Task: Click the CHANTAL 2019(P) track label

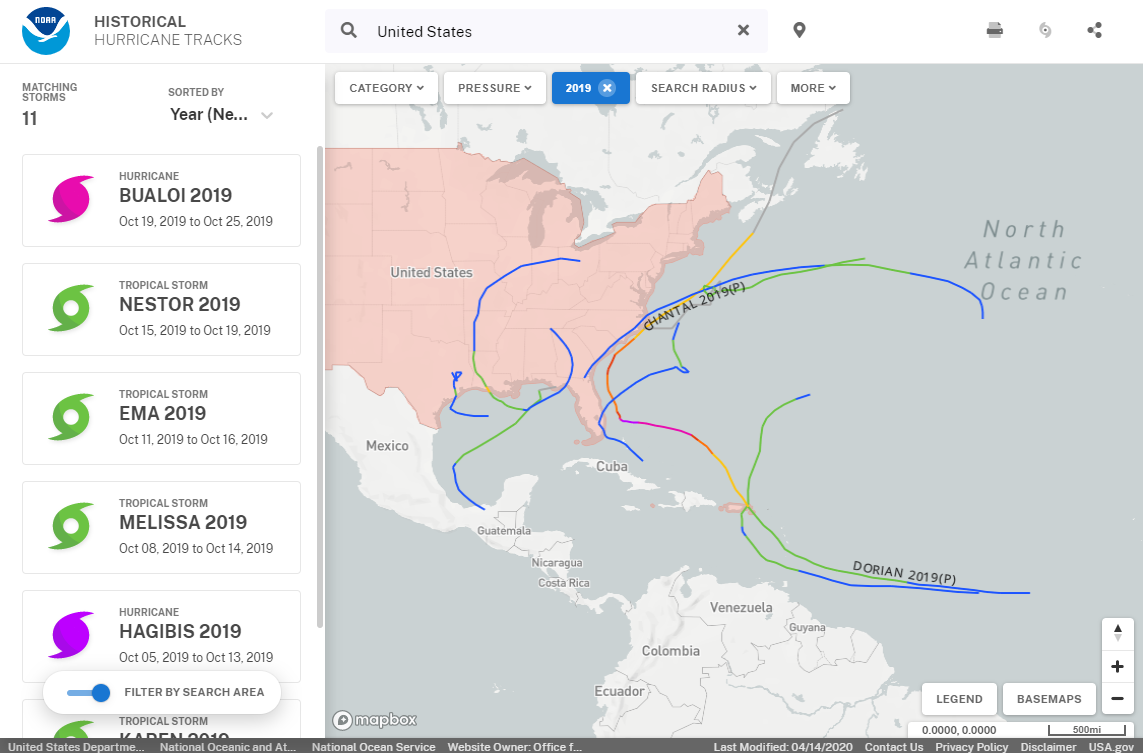Action: pos(695,306)
